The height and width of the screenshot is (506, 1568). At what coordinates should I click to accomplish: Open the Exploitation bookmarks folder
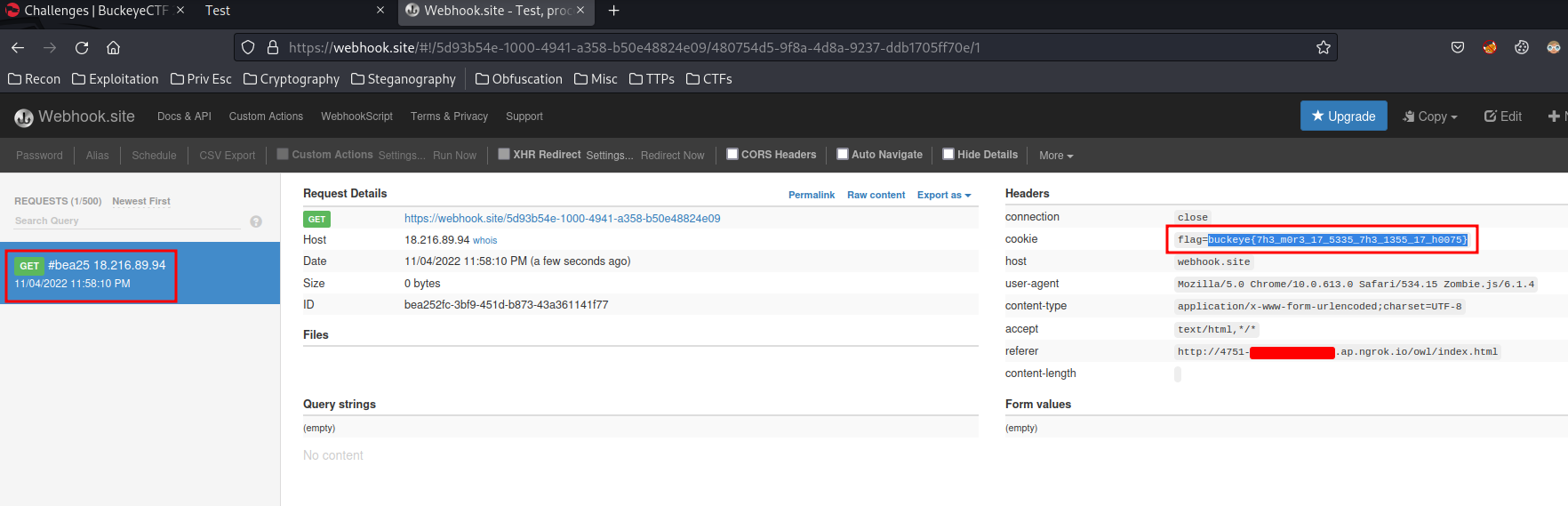click(x=116, y=79)
